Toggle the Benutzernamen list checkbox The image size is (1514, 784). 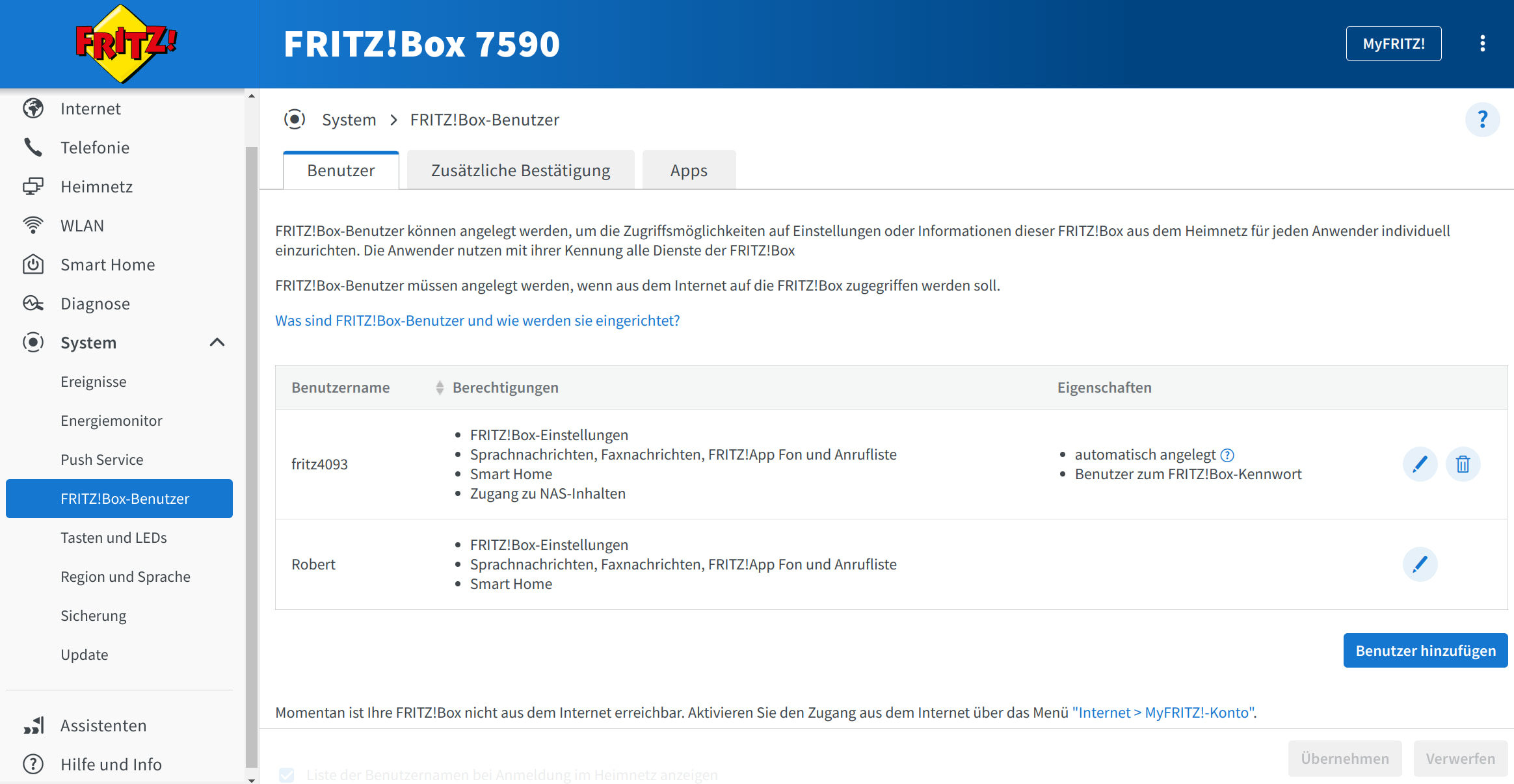(286, 774)
